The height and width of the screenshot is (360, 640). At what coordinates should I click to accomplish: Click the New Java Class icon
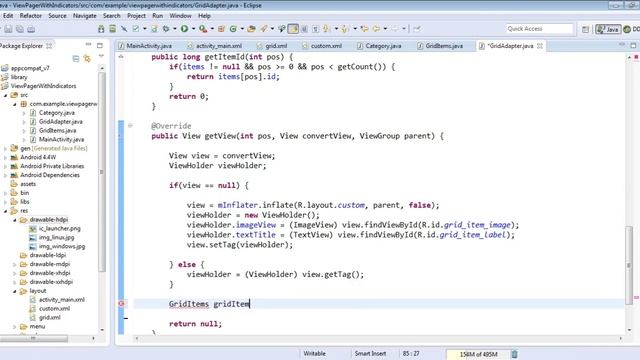point(233,29)
